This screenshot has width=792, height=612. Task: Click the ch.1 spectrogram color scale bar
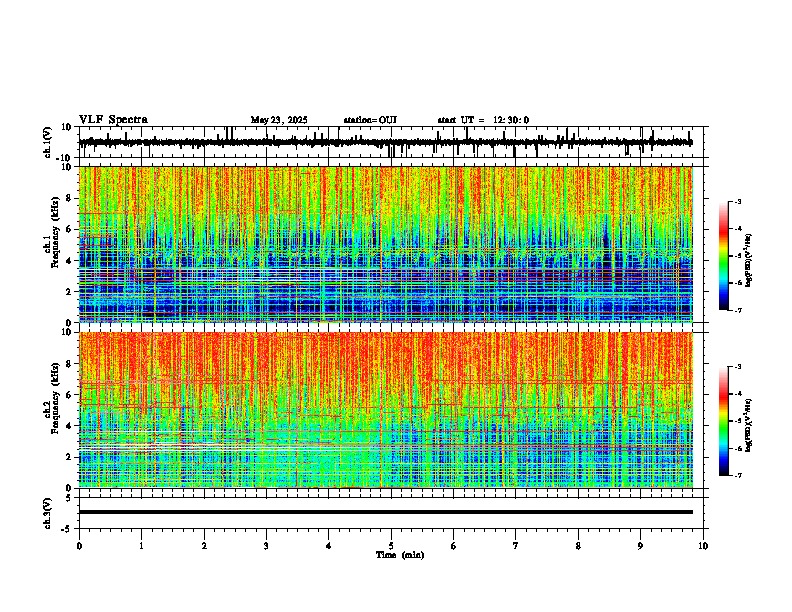pyautogui.click(x=724, y=256)
